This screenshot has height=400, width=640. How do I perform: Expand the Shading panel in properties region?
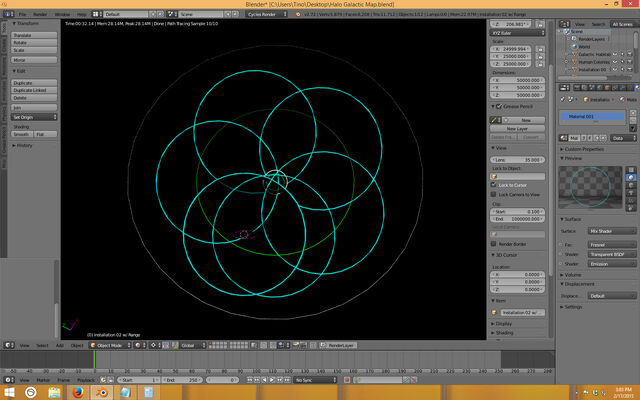pyautogui.click(x=502, y=333)
